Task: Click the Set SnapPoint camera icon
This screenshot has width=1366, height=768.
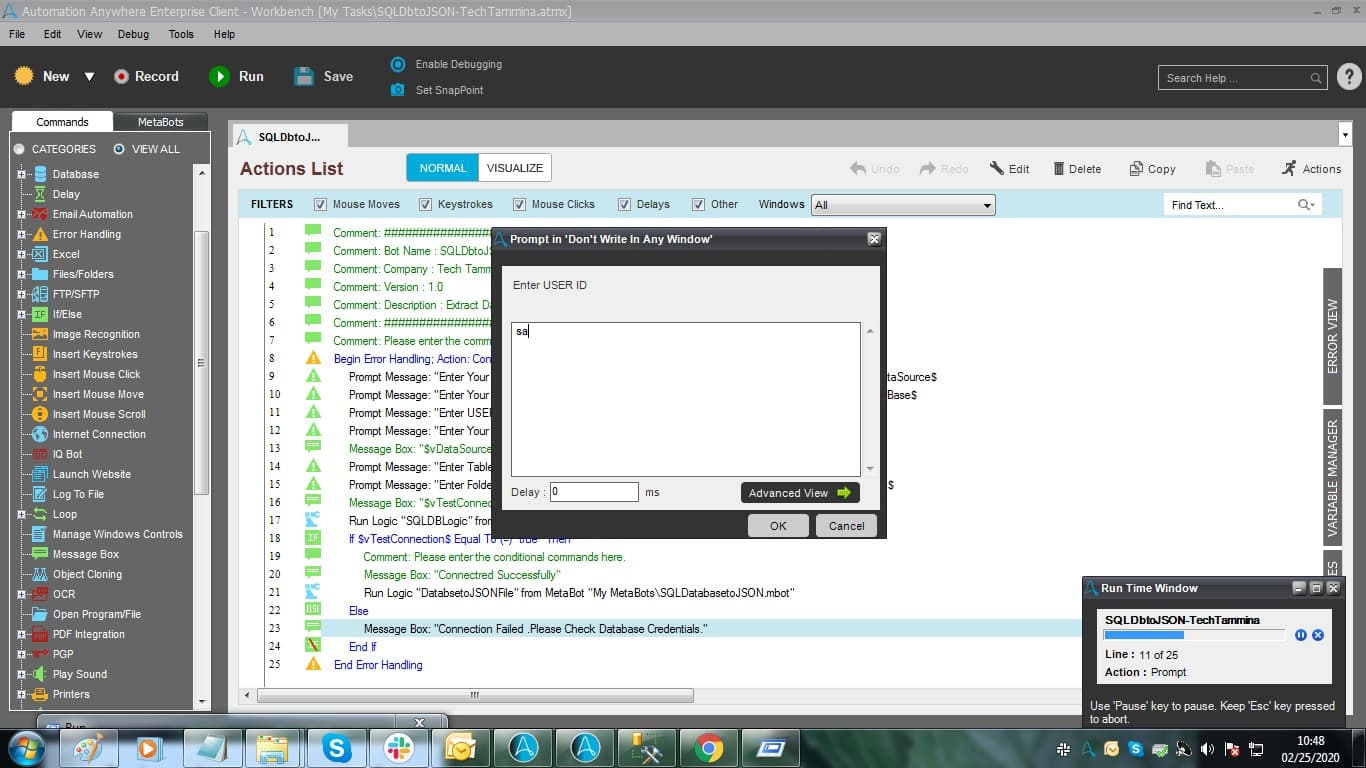Action: pos(397,90)
